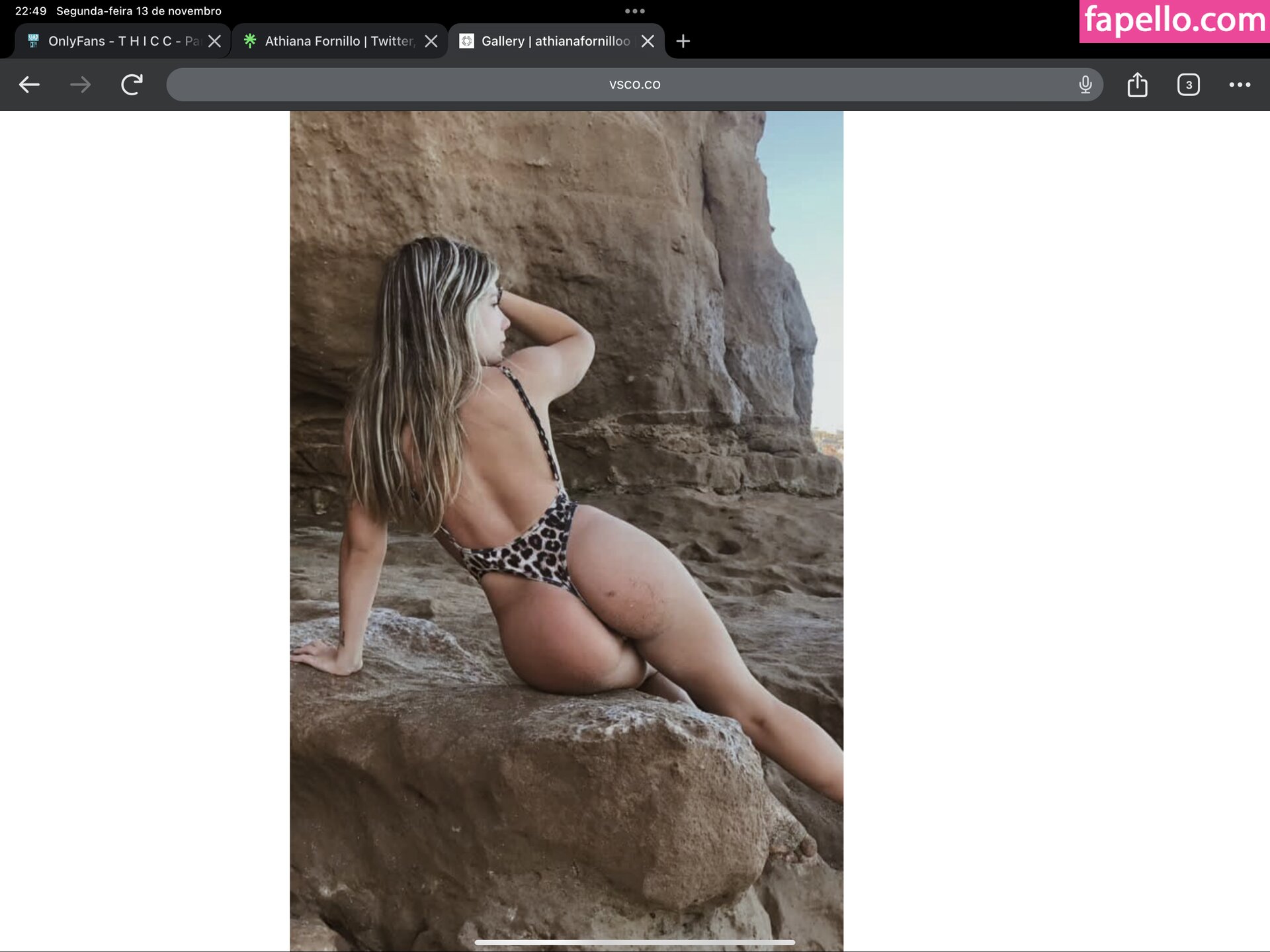Close the Athiana Fornillo Twitter tab
The image size is (1270, 952).
(431, 41)
